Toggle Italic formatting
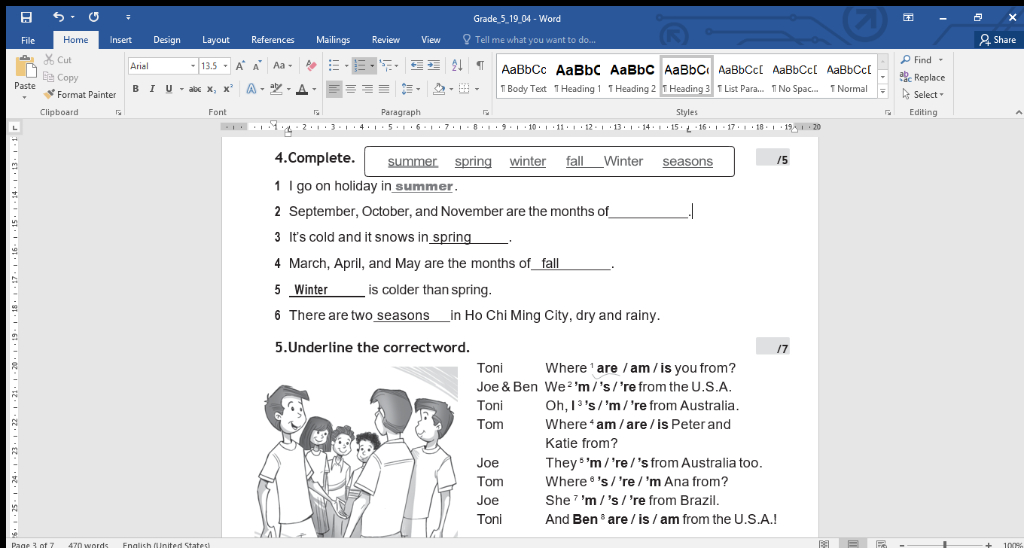The image size is (1024, 548). [x=152, y=89]
